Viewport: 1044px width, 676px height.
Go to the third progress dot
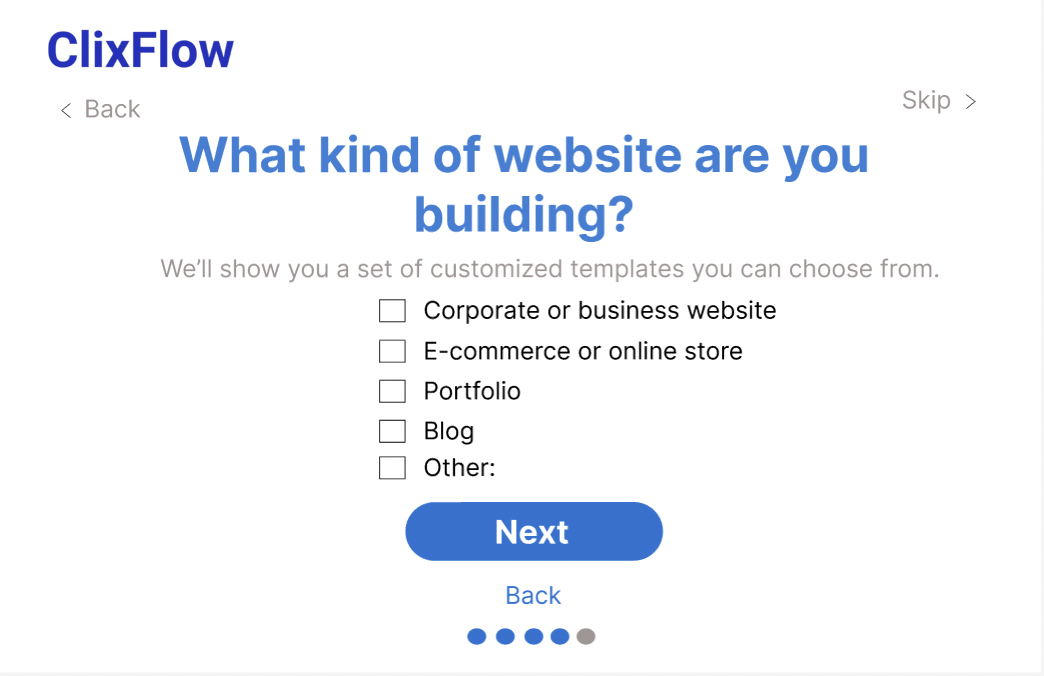(533, 636)
